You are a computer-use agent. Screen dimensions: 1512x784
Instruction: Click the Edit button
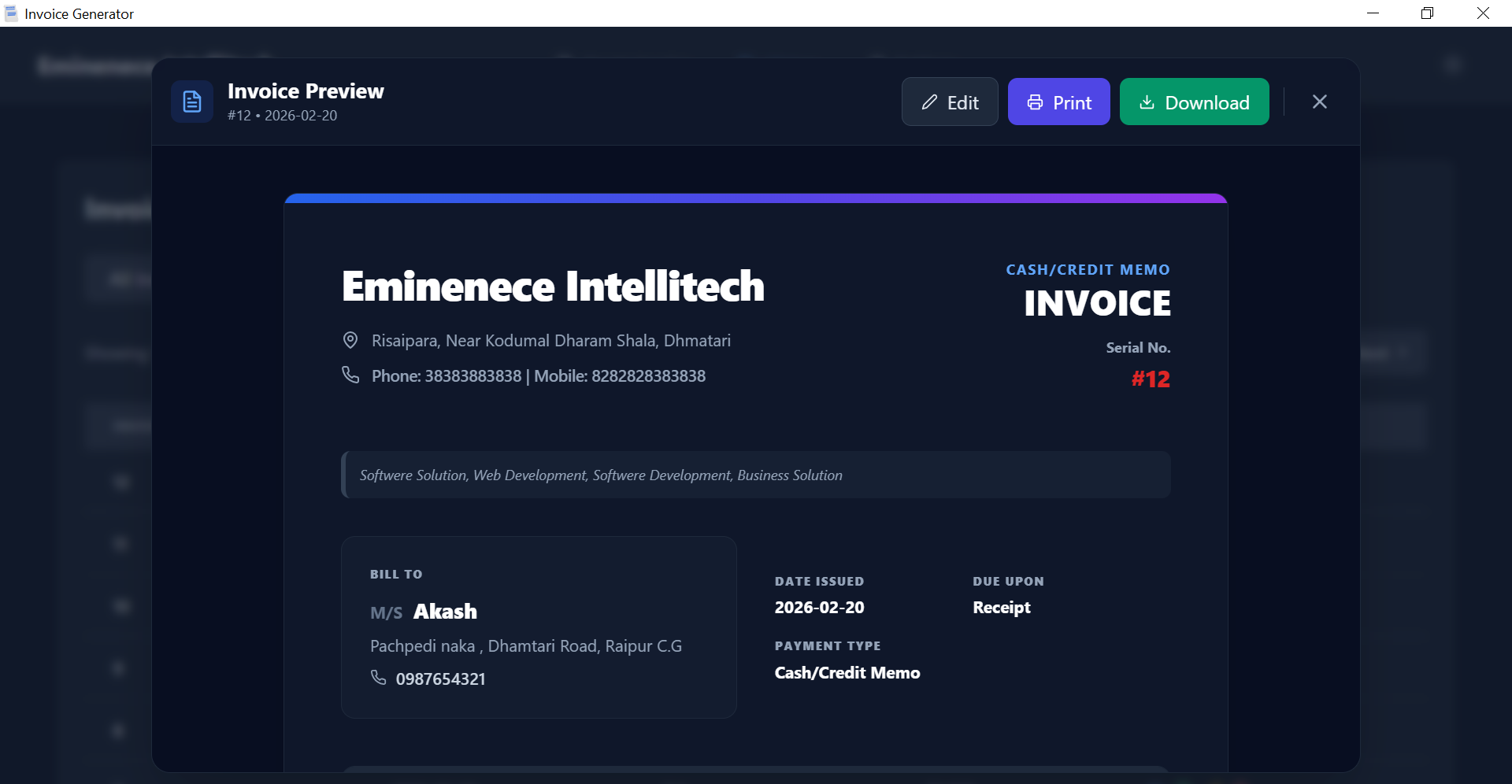[x=949, y=102]
